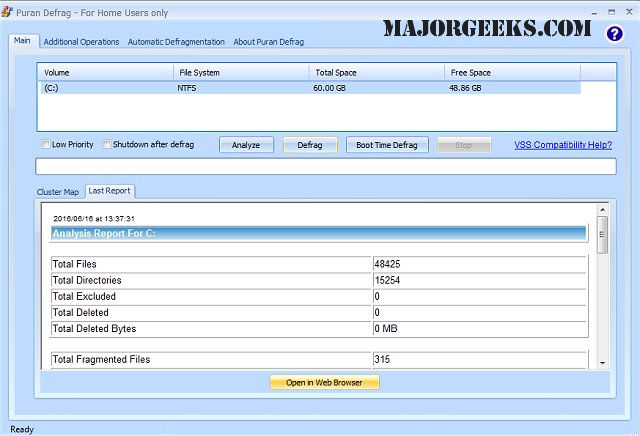Open help via the blue question mark icon
Image resolution: width=640 pixels, height=436 pixels.
tap(614, 33)
